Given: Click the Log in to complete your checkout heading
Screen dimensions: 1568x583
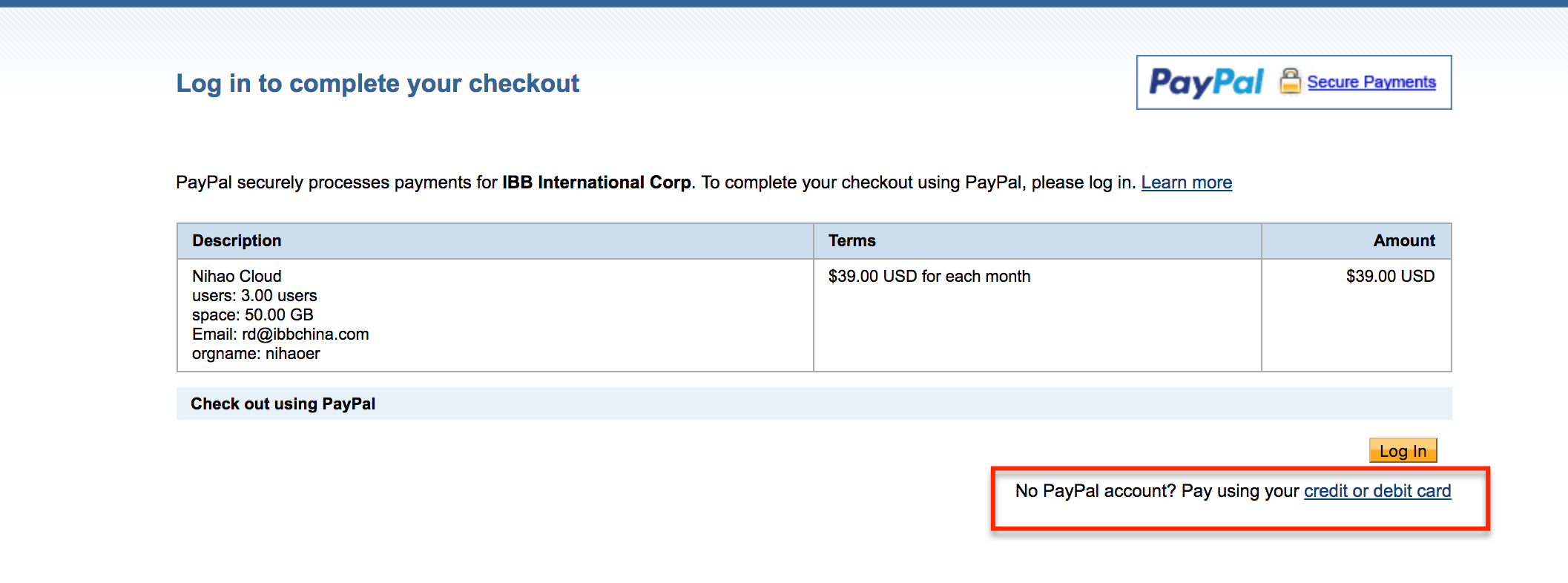Looking at the screenshot, I should [x=378, y=83].
